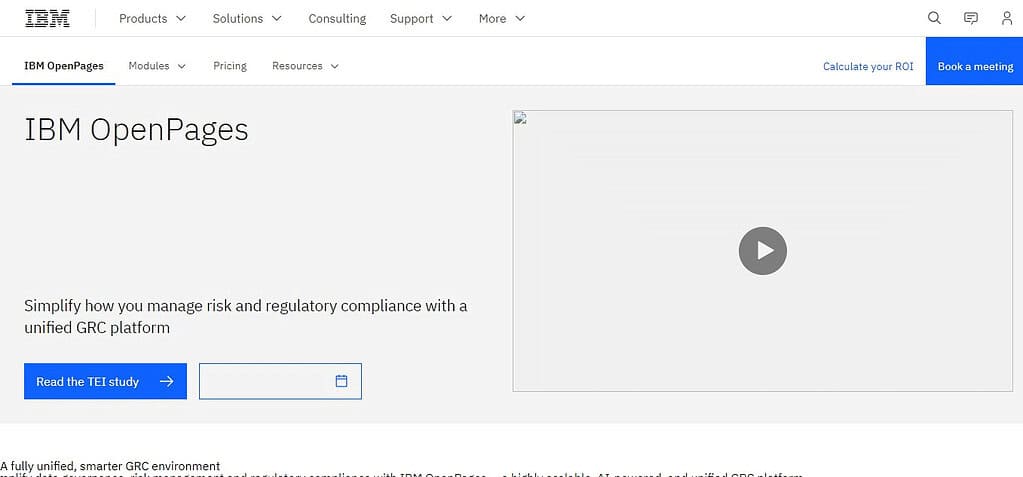This screenshot has height=477, width=1023.
Task: Click the Calculate your ROI link
Action: click(x=868, y=66)
